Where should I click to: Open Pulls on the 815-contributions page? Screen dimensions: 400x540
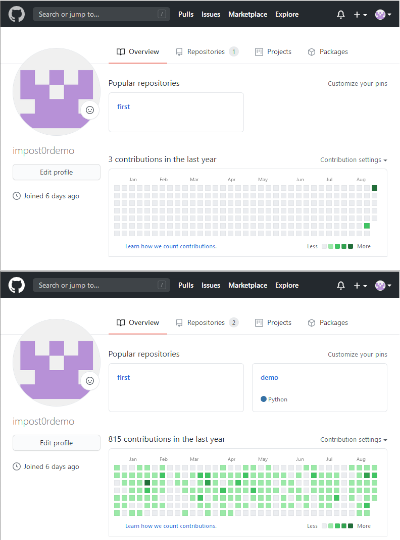[186, 285]
